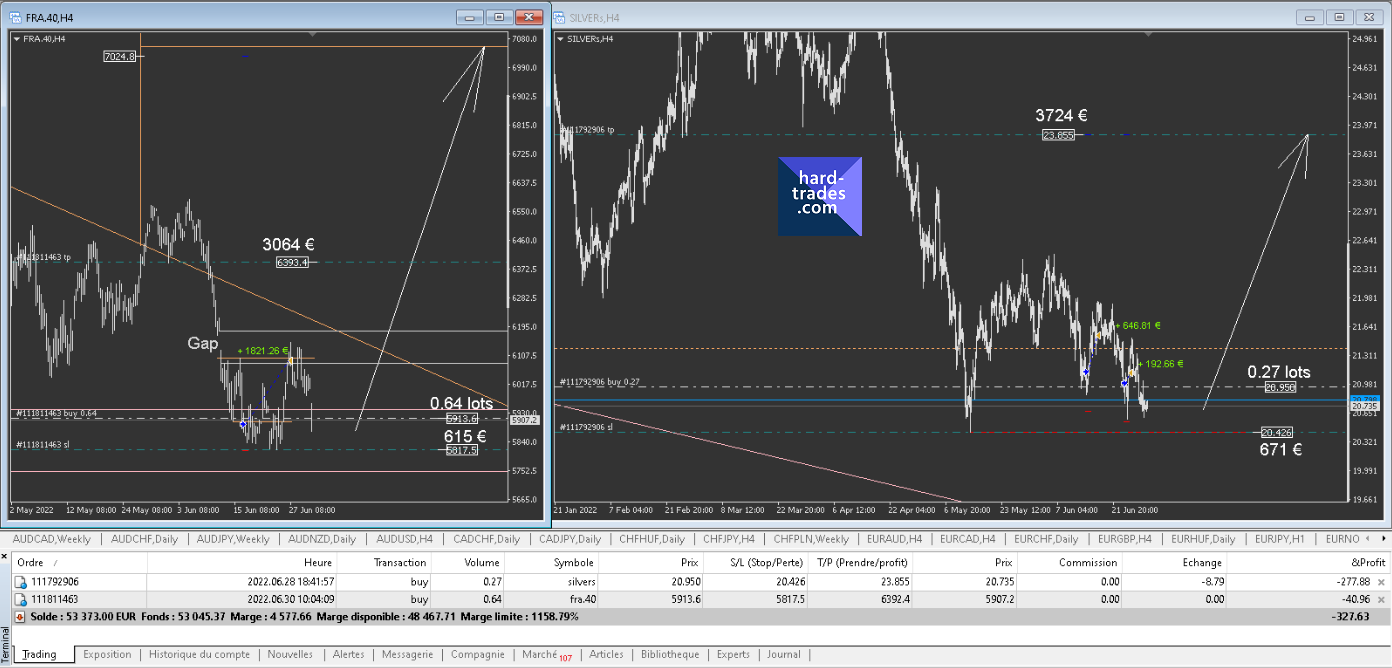
Task: Minimize the SILVERs,H4 chart window
Action: tap(1310, 17)
